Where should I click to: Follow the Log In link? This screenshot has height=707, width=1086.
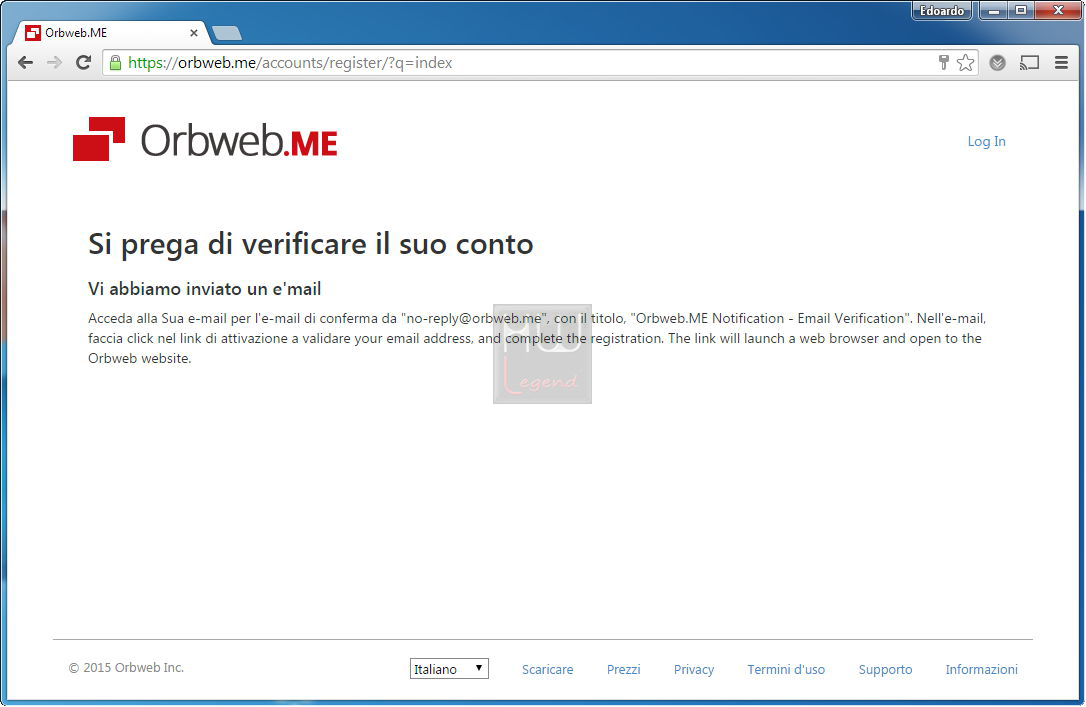(x=986, y=141)
